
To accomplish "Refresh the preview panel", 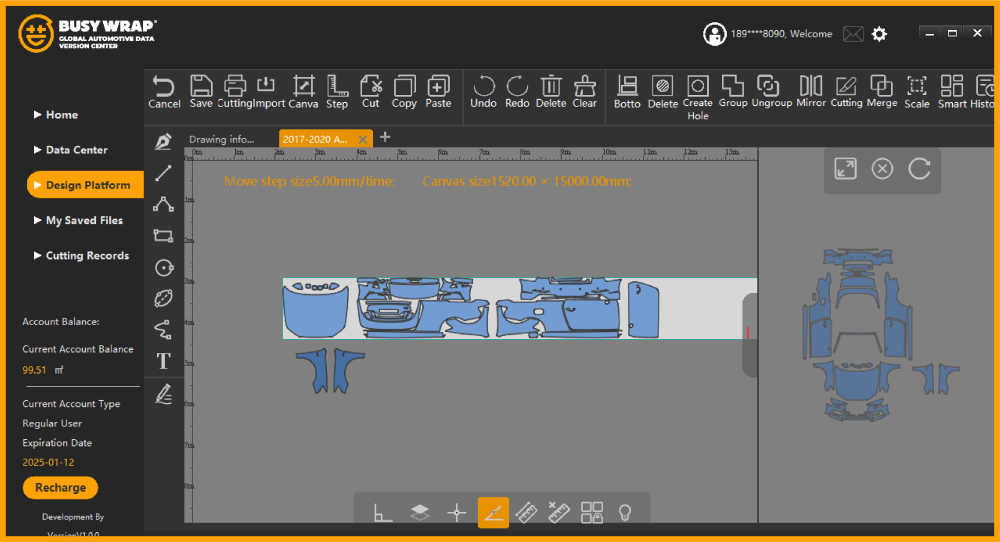I will (919, 169).
